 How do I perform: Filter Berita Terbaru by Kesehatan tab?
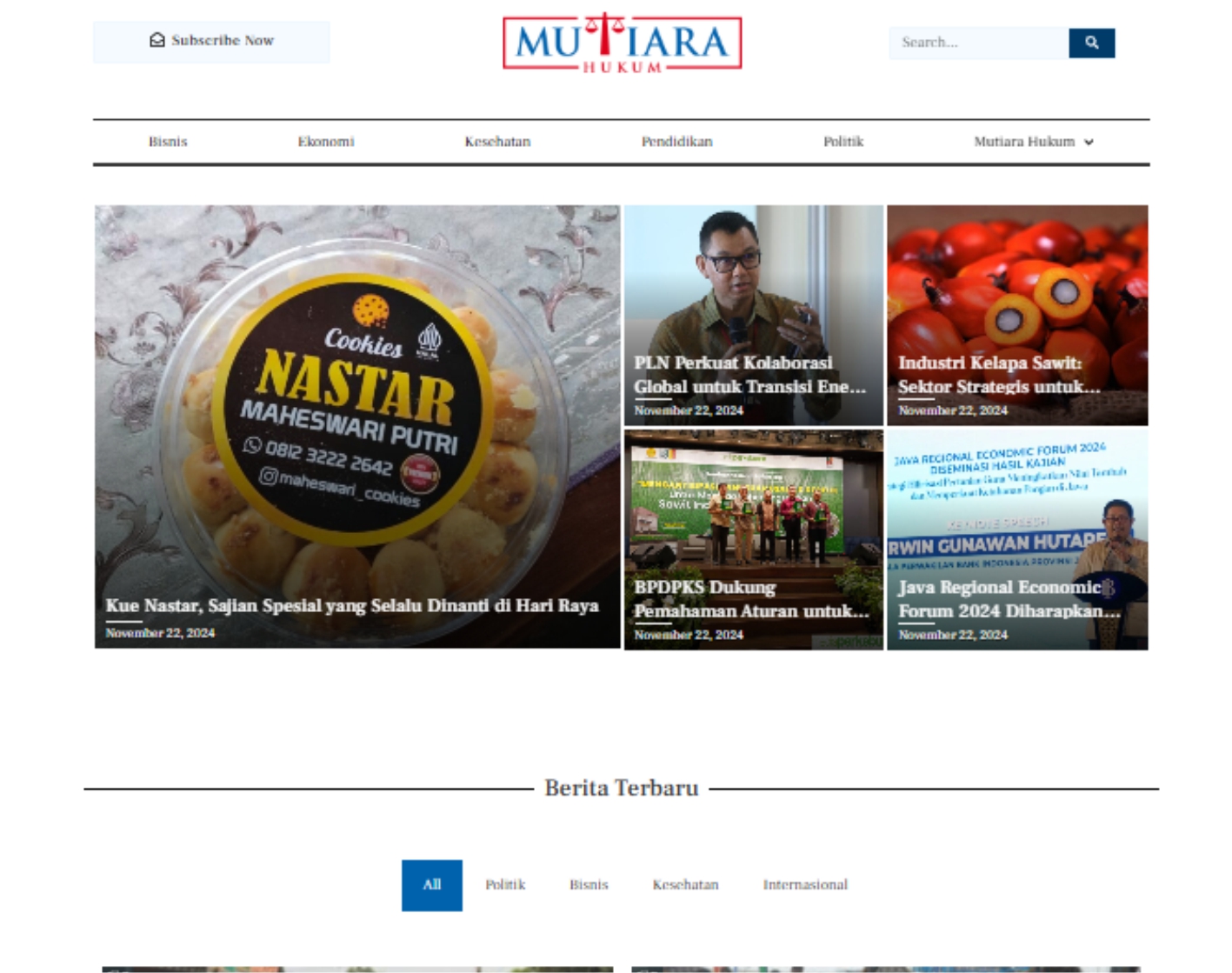(685, 885)
